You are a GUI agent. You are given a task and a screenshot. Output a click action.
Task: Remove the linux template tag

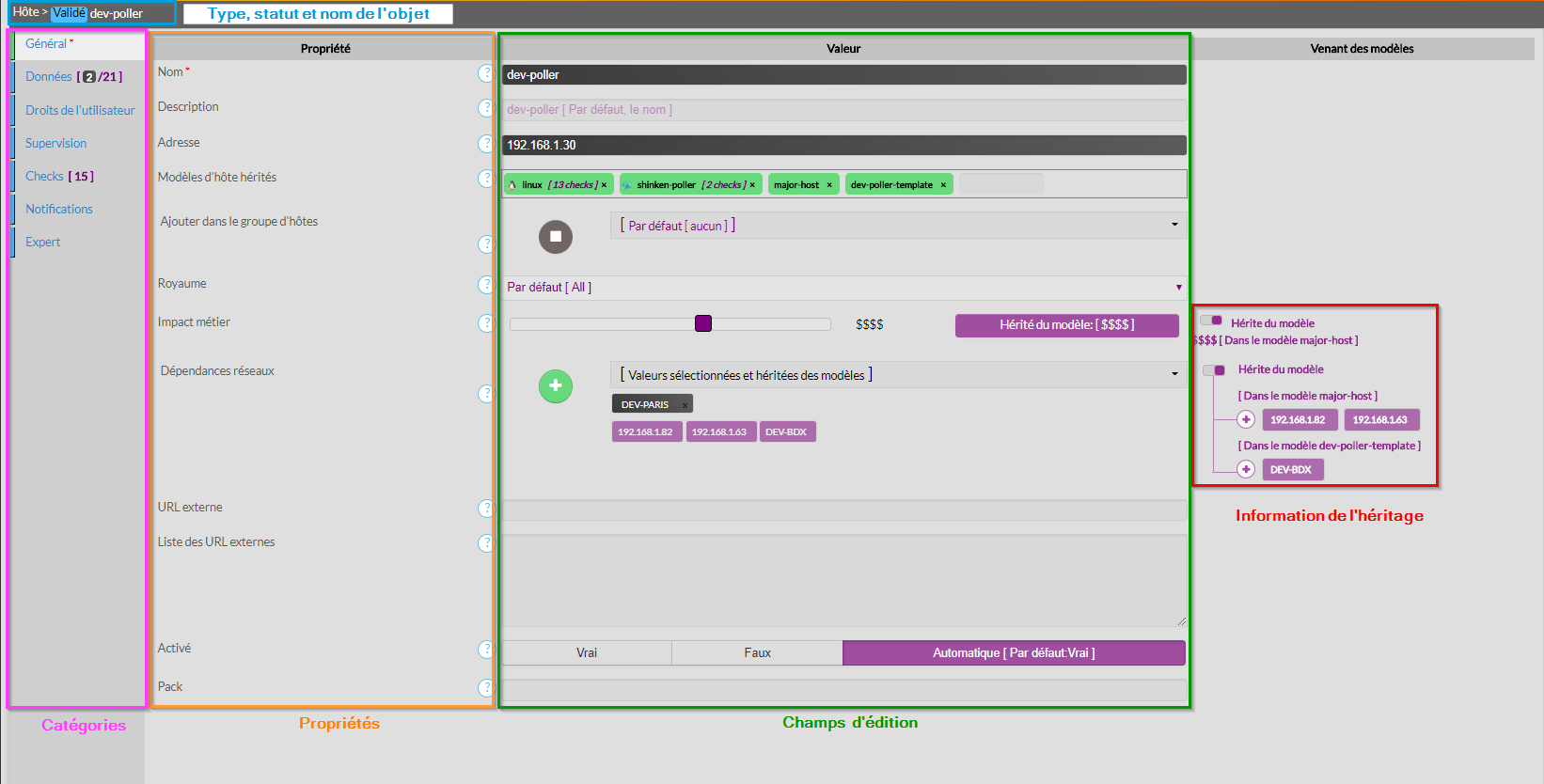[x=604, y=185]
